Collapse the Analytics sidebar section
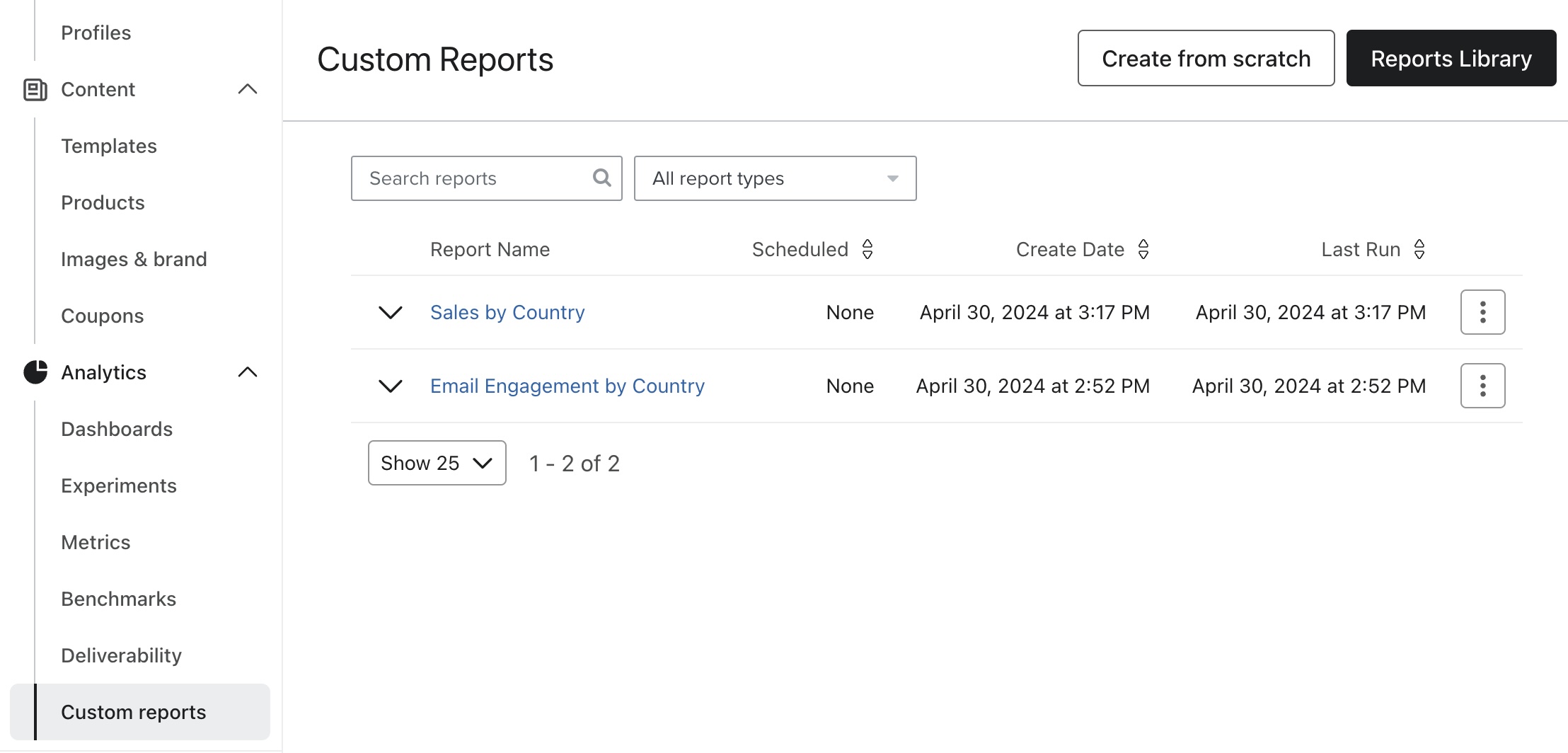Viewport: 1568px width, 753px height. 248,372
